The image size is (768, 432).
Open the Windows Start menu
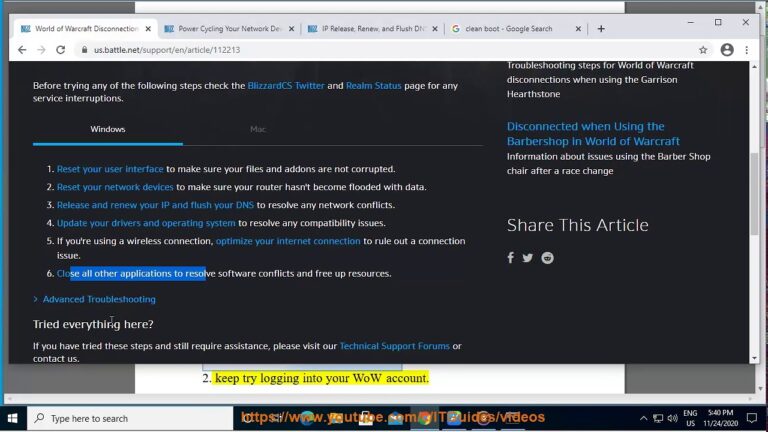[13, 418]
